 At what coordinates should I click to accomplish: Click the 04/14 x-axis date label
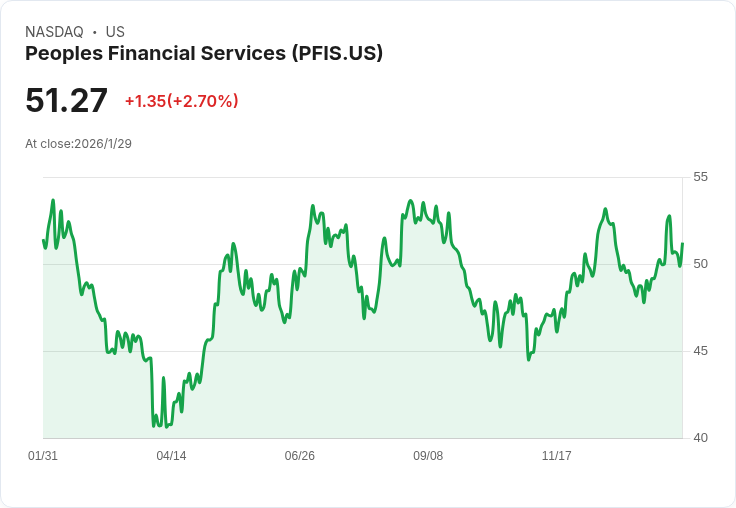click(x=171, y=455)
